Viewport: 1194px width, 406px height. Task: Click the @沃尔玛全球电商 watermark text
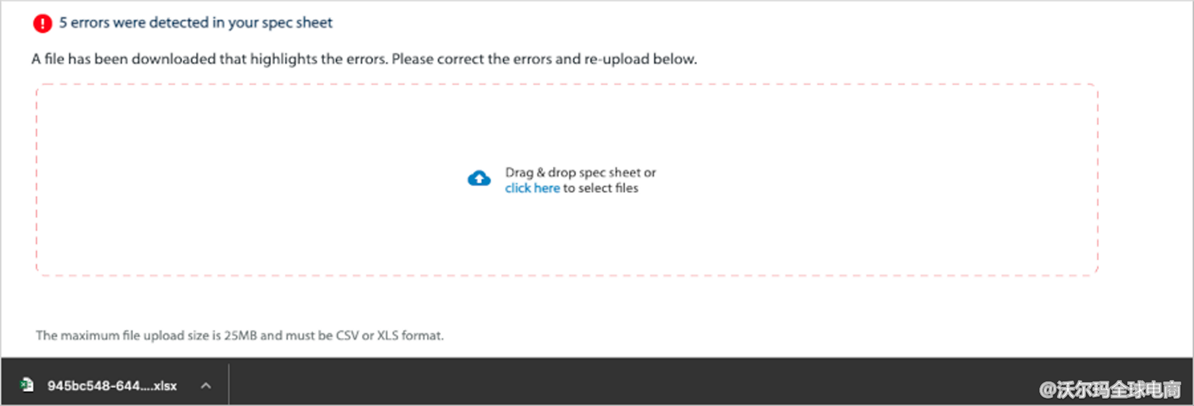(1110, 386)
